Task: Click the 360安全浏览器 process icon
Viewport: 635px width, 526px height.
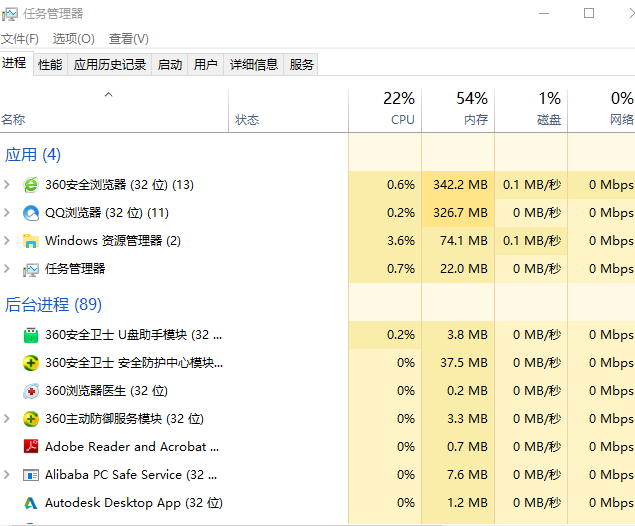Action: pyautogui.click(x=31, y=185)
